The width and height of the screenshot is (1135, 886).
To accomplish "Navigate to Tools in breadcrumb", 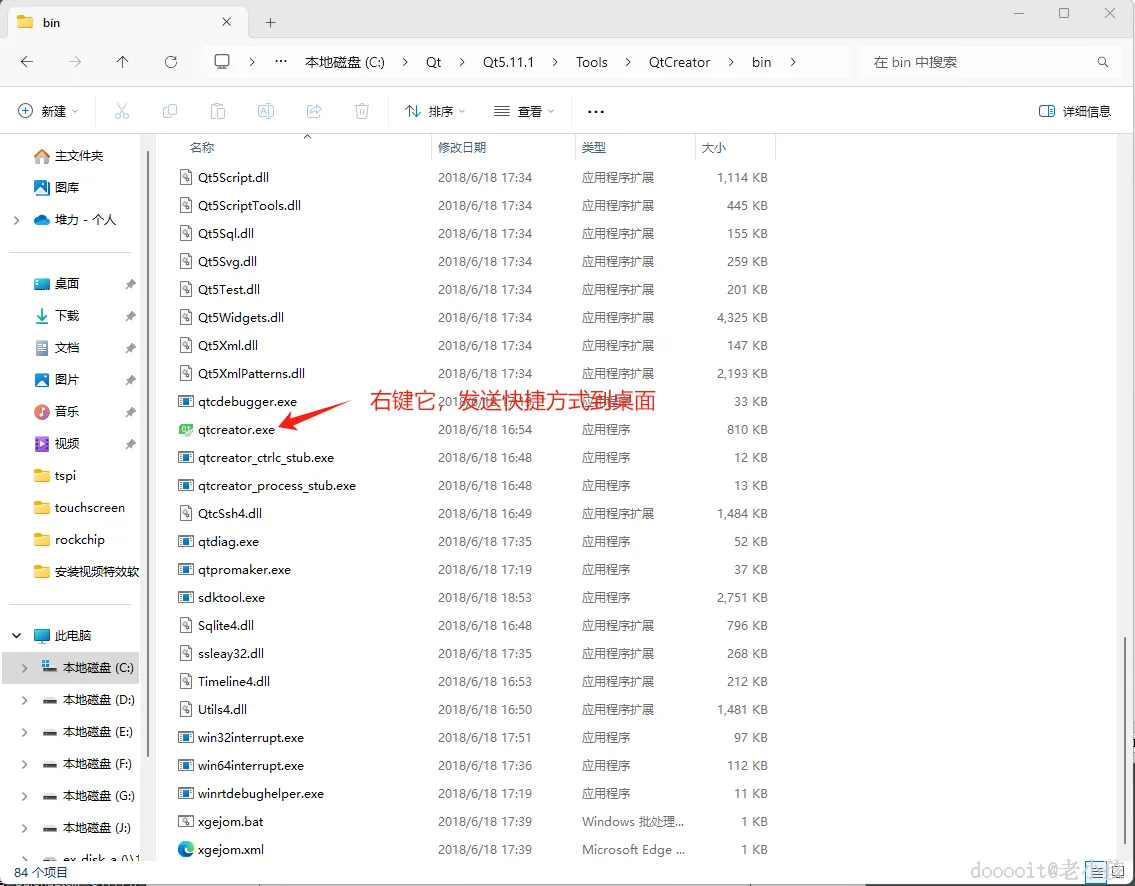I will click(x=591, y=62).
